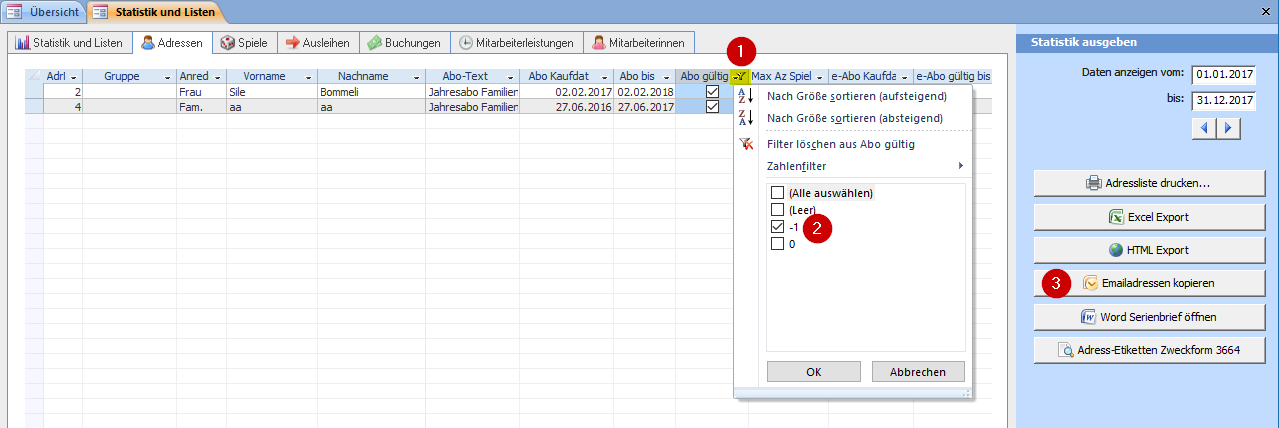This screenshot has height=428, width=1279.
Task: Click the Excel Export button
Action: [1148, 217]
